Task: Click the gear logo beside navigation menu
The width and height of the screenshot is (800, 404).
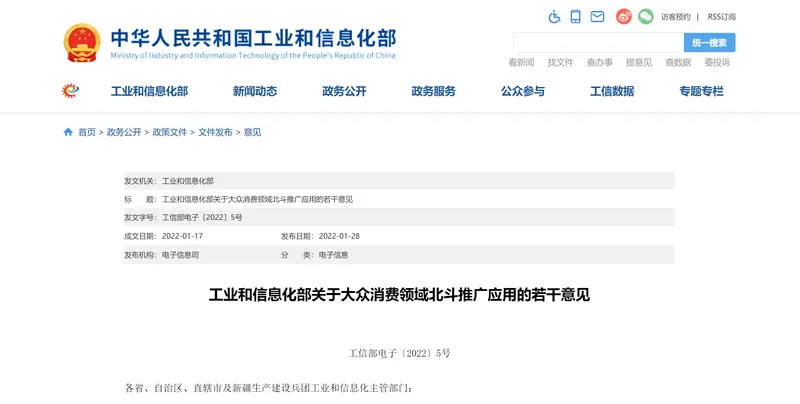Action: [70, 91]
